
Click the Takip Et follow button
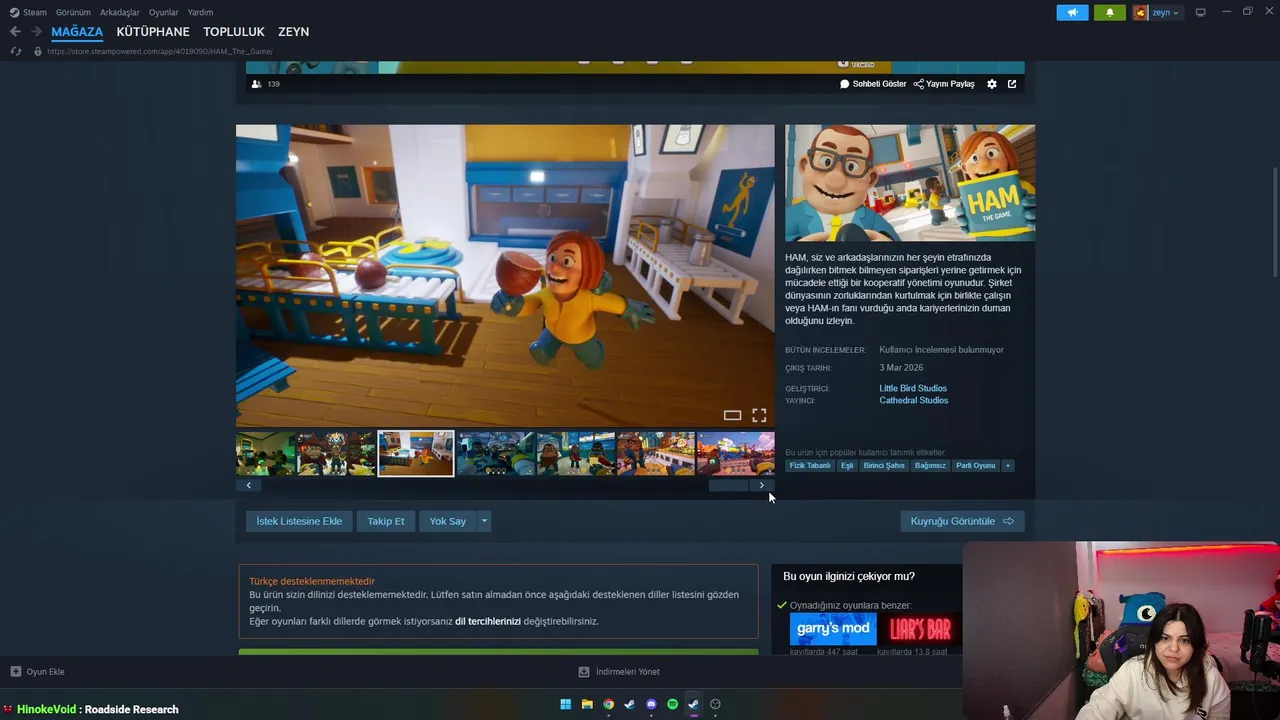(386, 521)
